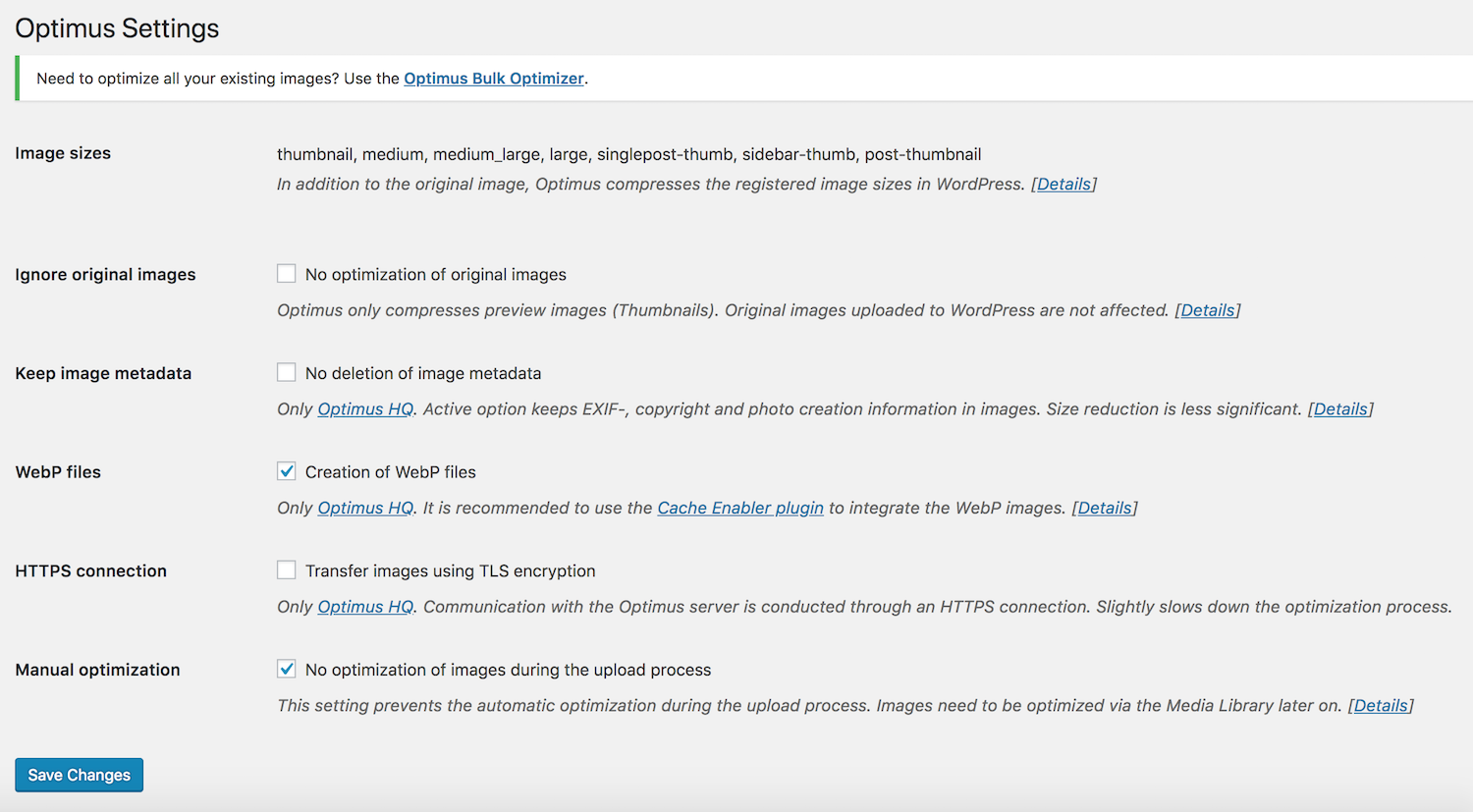Open Details link under Manual optimization
This screenshot has width=1473, height=812.
(1381, 705)
